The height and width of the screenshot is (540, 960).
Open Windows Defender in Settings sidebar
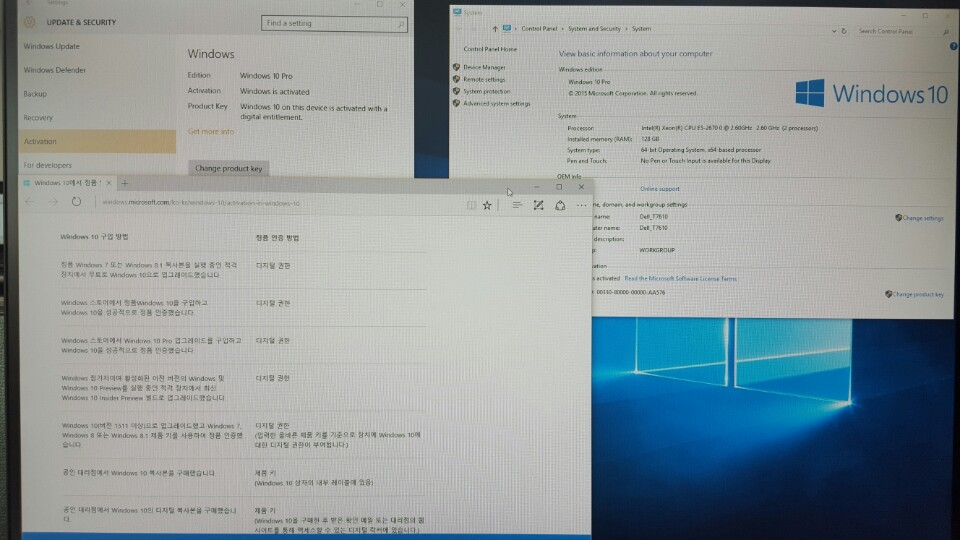[54, 70]
